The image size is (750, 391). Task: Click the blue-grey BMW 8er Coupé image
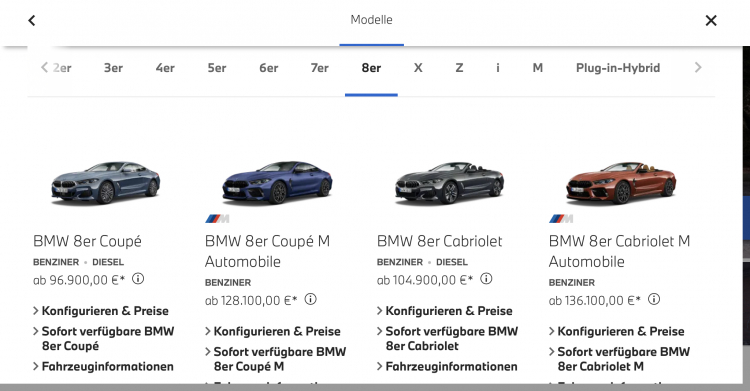click(x=106, y=182)
